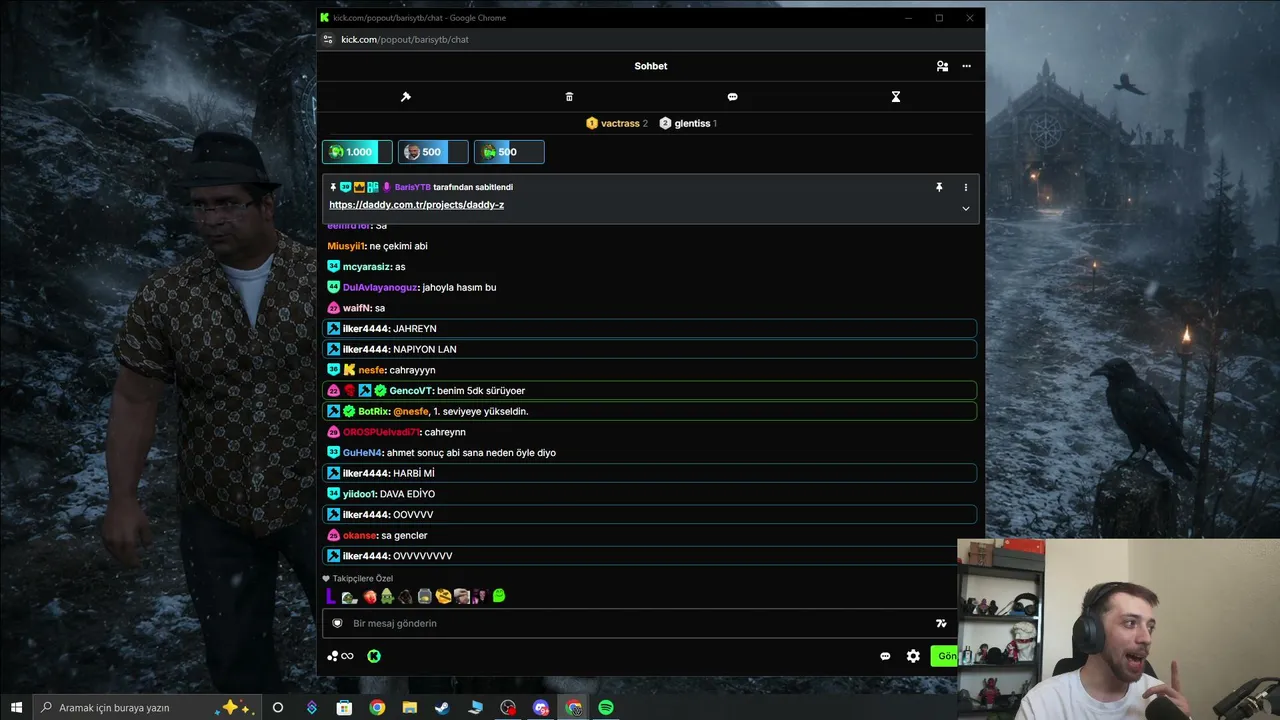Click ilker4444 message 'OOVVVV'
This screenshot has height=720, width=1280.
coord(649,514)
